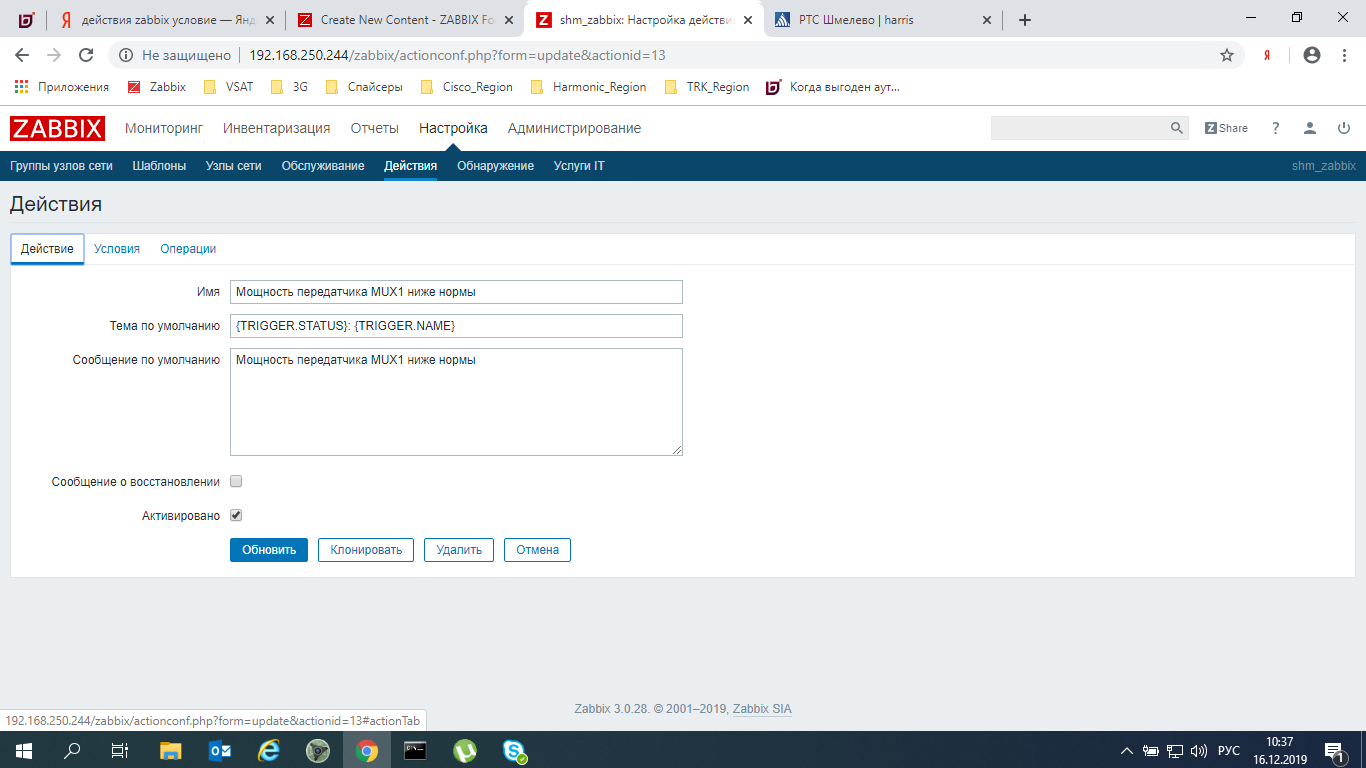Image resolution: width=1366 pixels, height=768 pixels.
Task: Go to Группы узлов сети submenu
Action: [61, 166]
